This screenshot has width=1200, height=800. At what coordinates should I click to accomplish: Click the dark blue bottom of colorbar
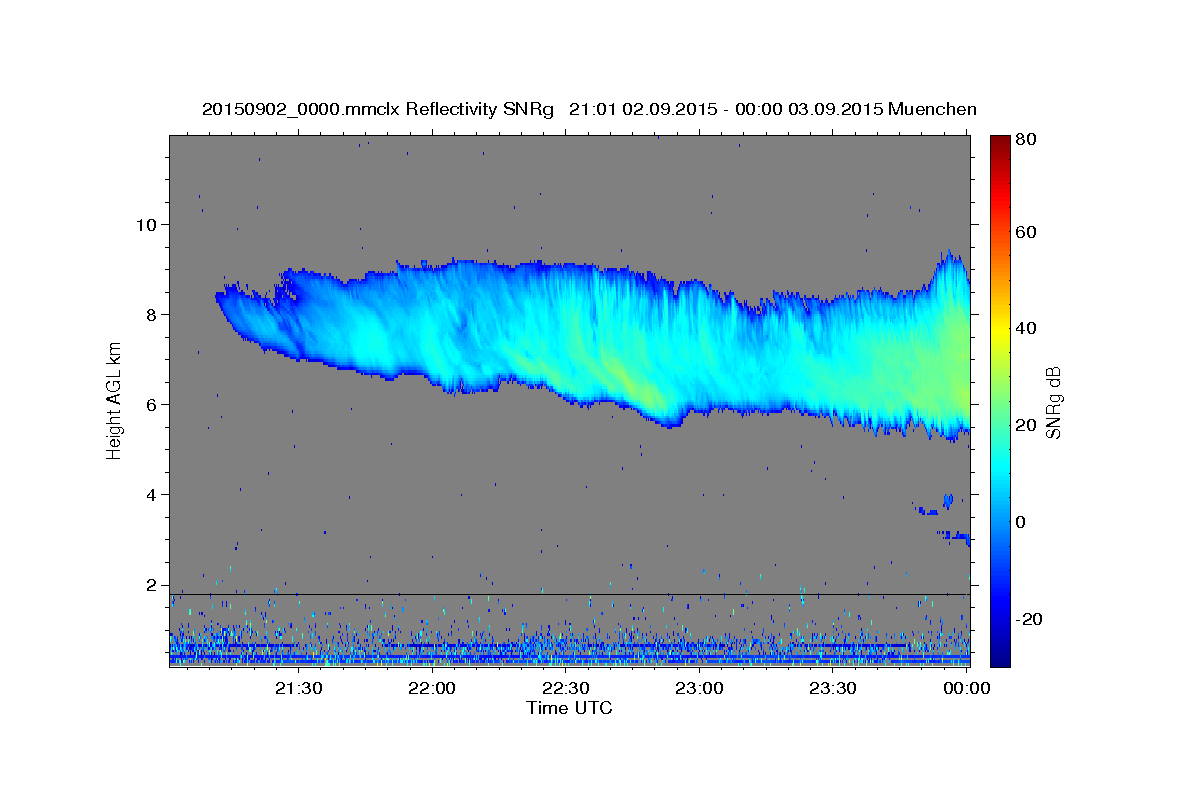click(x=999, y=660)
